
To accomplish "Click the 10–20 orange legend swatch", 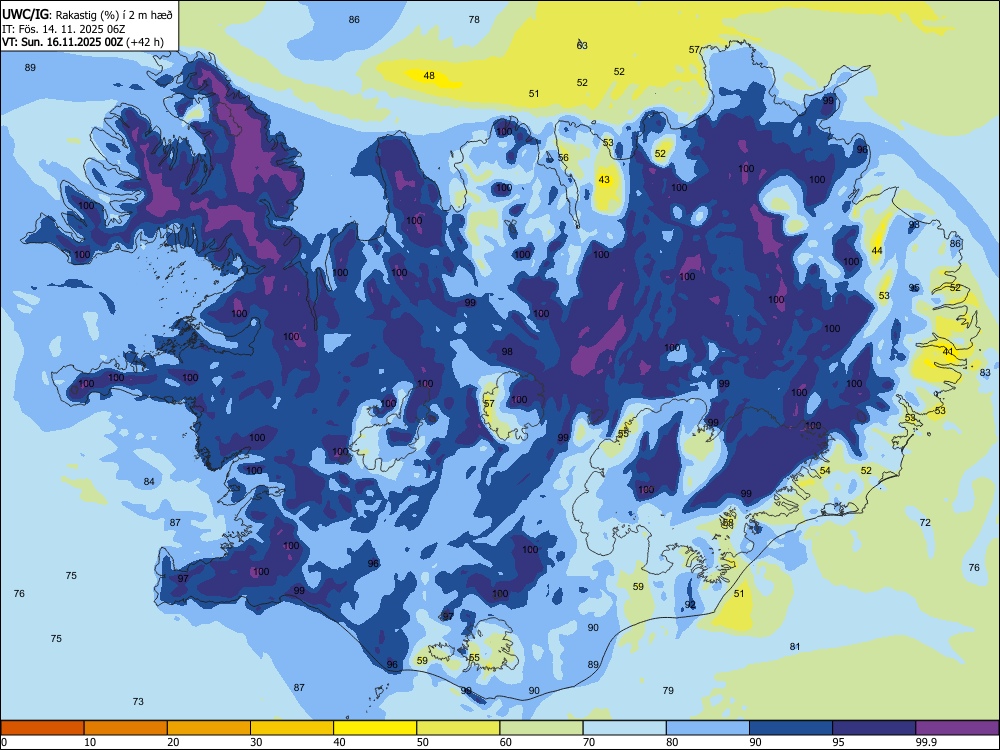I will point(126,728).
